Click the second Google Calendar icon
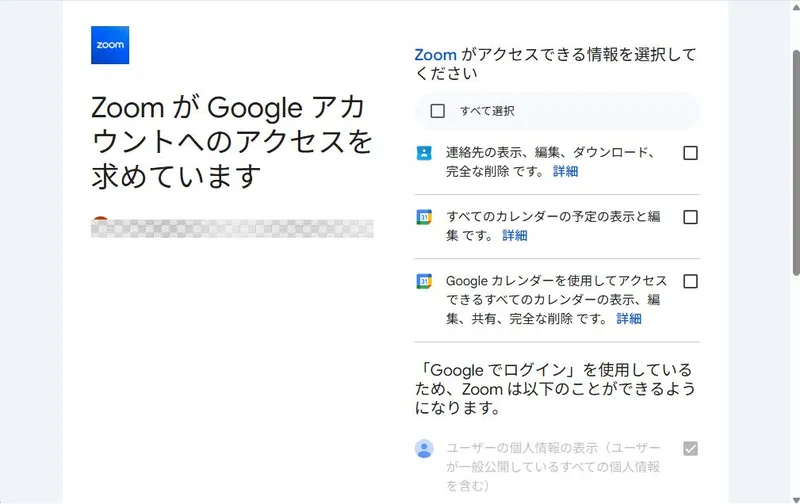The image size is (800, 504). coord(424,281)
